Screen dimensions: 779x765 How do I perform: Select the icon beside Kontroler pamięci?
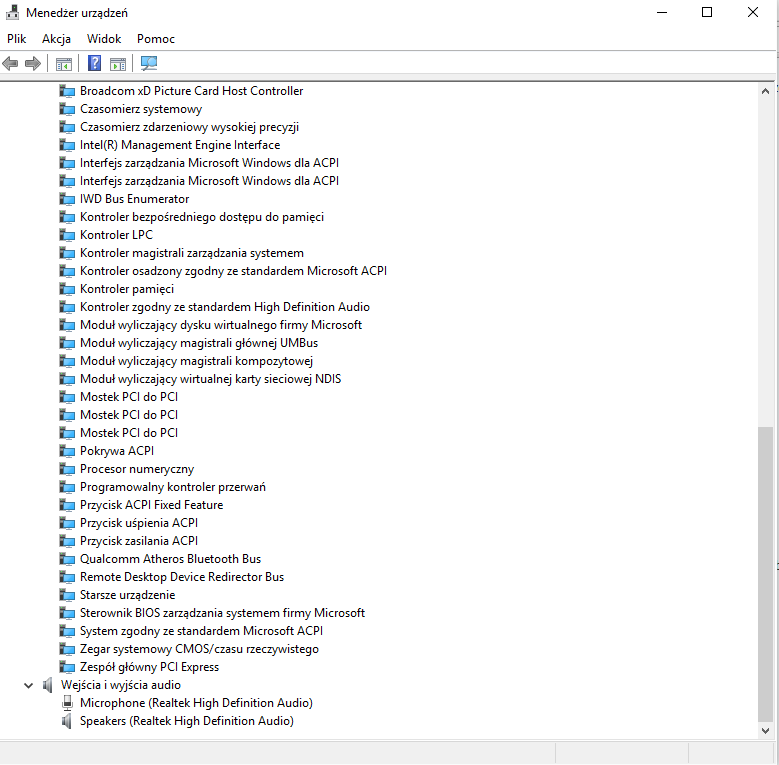point(67,289)
